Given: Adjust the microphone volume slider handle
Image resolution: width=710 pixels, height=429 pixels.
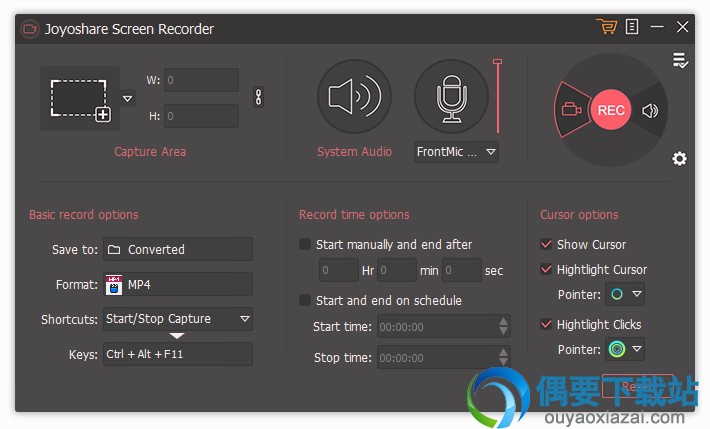Looking at the screenshot, I should [x=497, y=62].
